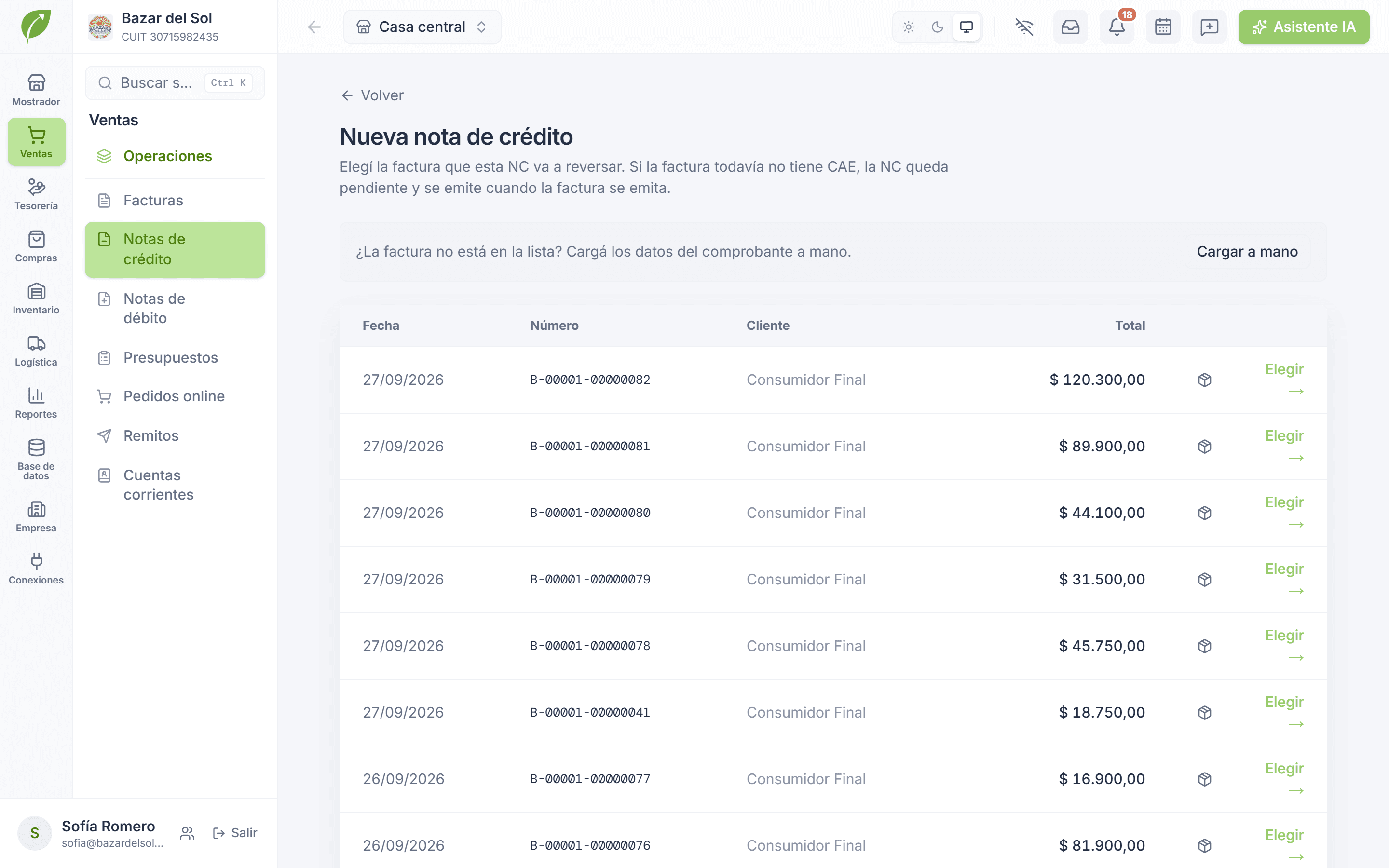Click the Buscar search field
This screenshot has width=1389, height=868.
click(x=175, y=82)
